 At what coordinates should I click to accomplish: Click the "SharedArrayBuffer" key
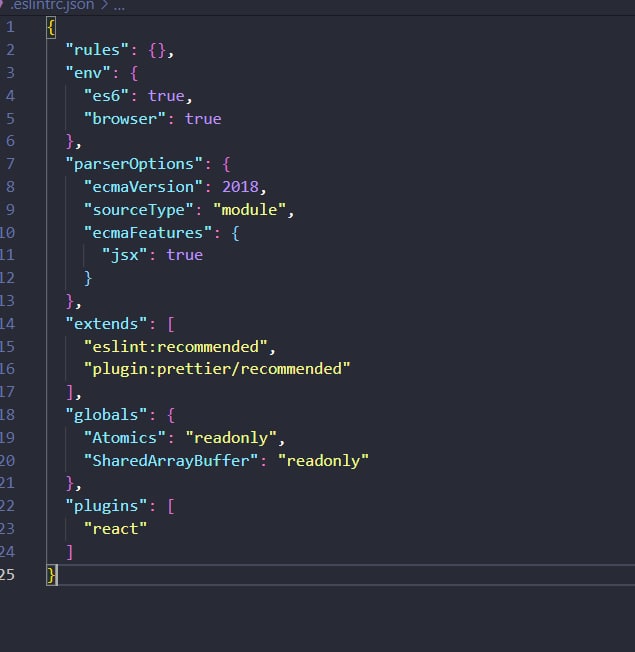(x=171, y=461)
